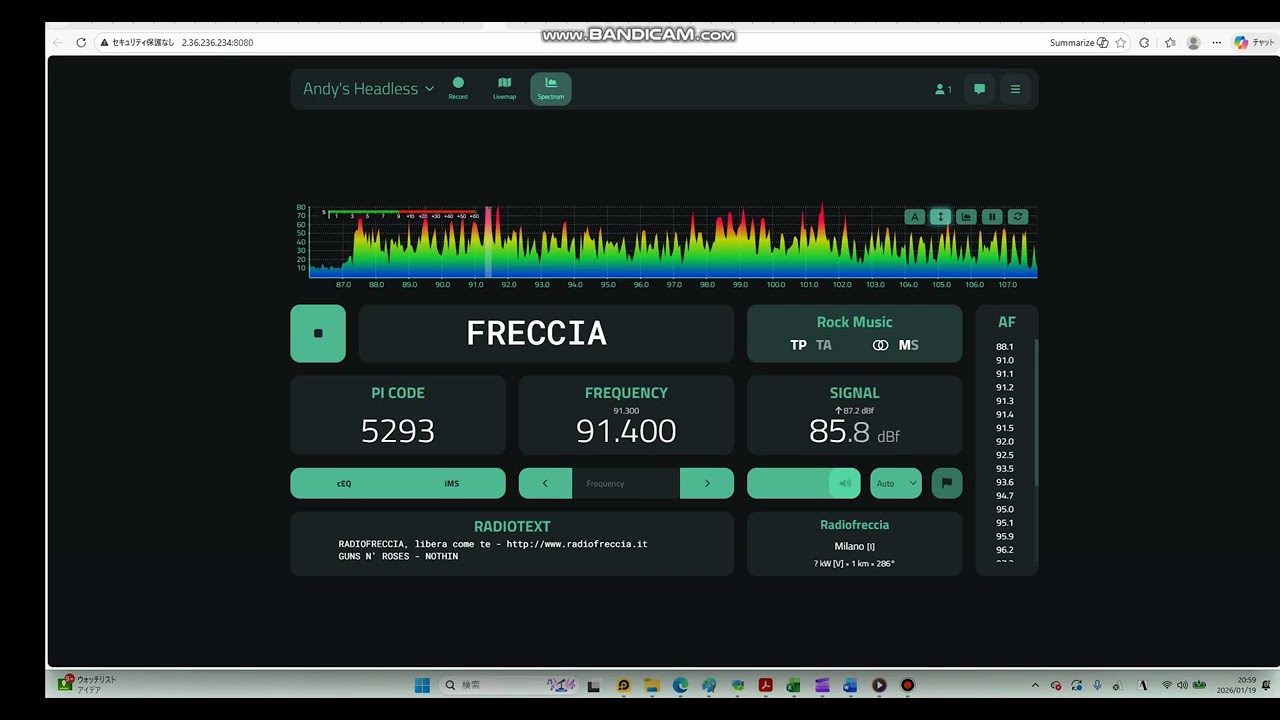Screen dimensions: 1280x720
Task: Click the RADIOFRECCIA radiotext line
Action: coord(493,544)
